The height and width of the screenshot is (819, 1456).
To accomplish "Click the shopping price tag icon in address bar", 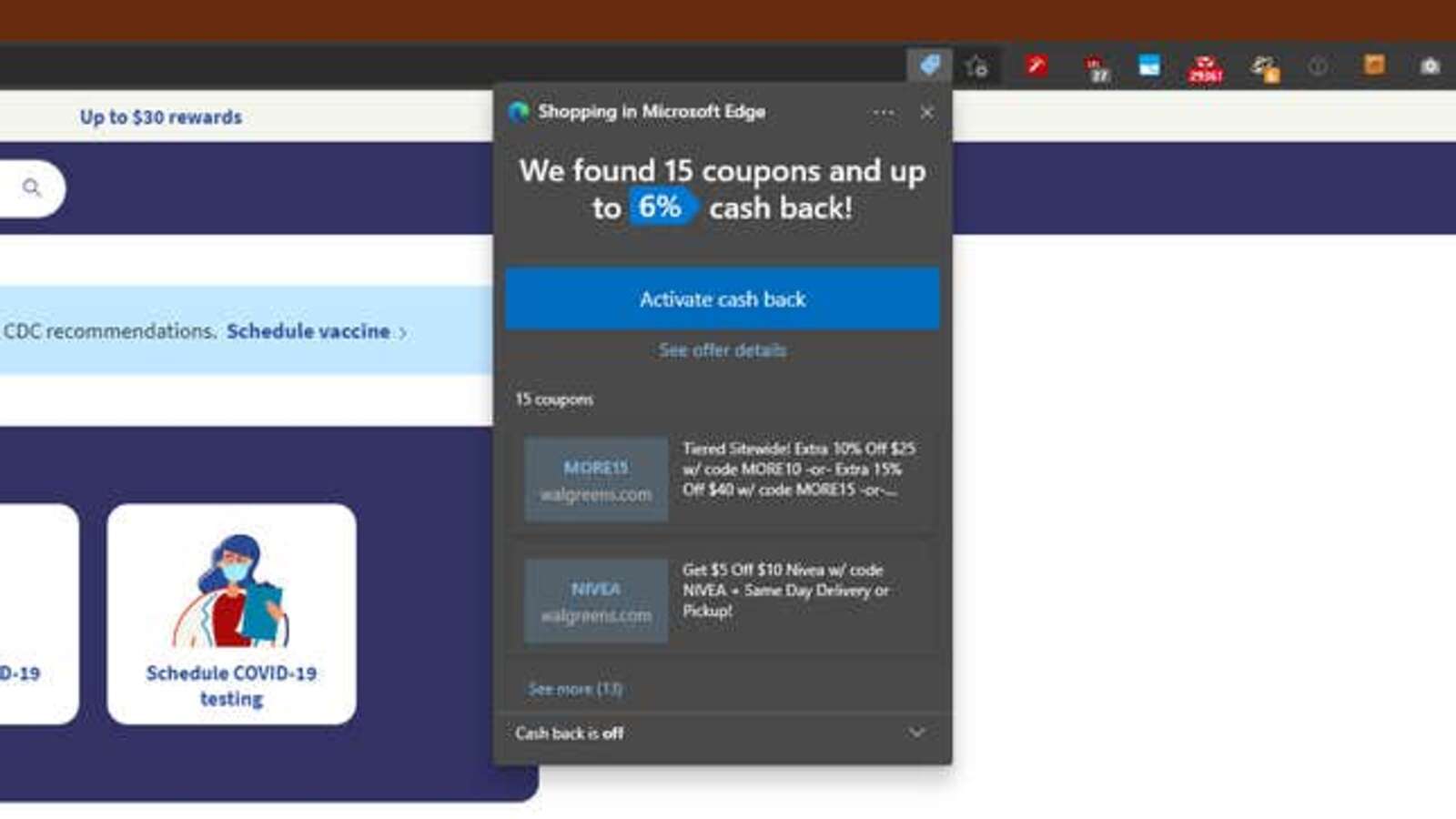I will (929, 66).
